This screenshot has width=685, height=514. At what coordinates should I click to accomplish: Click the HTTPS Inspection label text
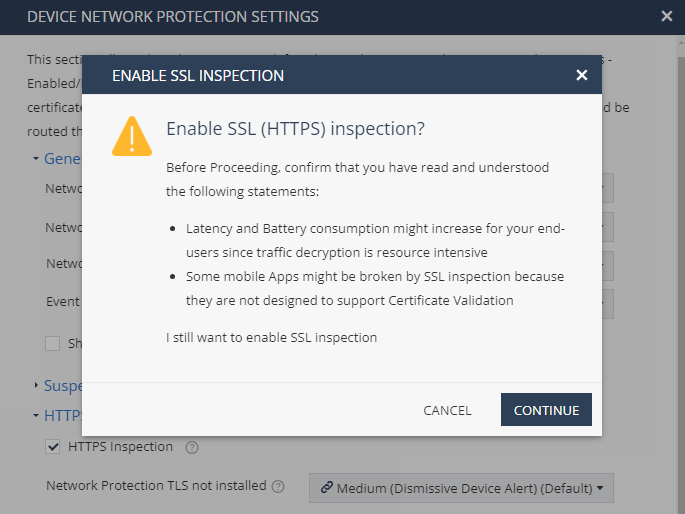point(121,447)
